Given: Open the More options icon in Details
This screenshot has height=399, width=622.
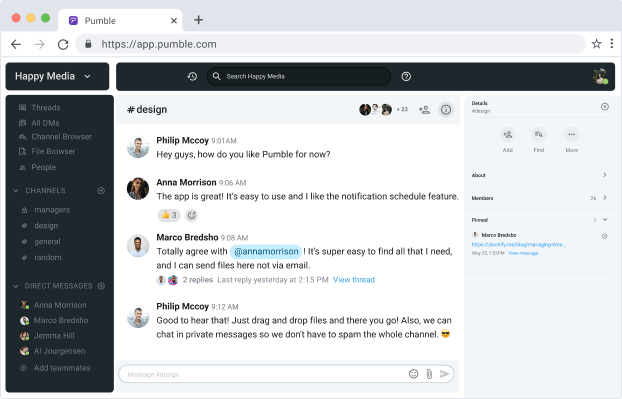Looking at the screenshot, I should tap(571, 134).
